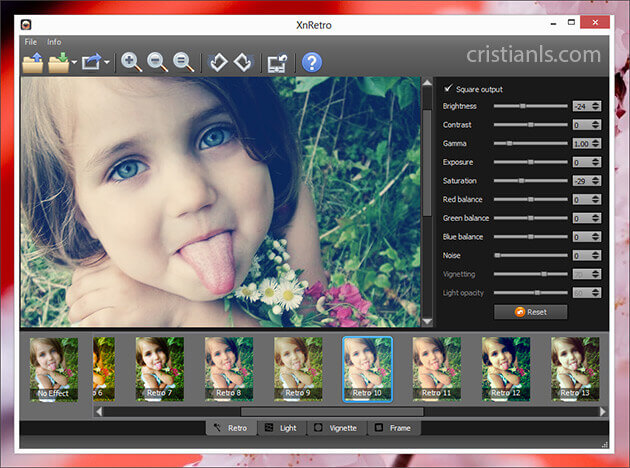Select the Retro 11 effect thumbnail
Viewport: 630px width, 468px height.
437,369
